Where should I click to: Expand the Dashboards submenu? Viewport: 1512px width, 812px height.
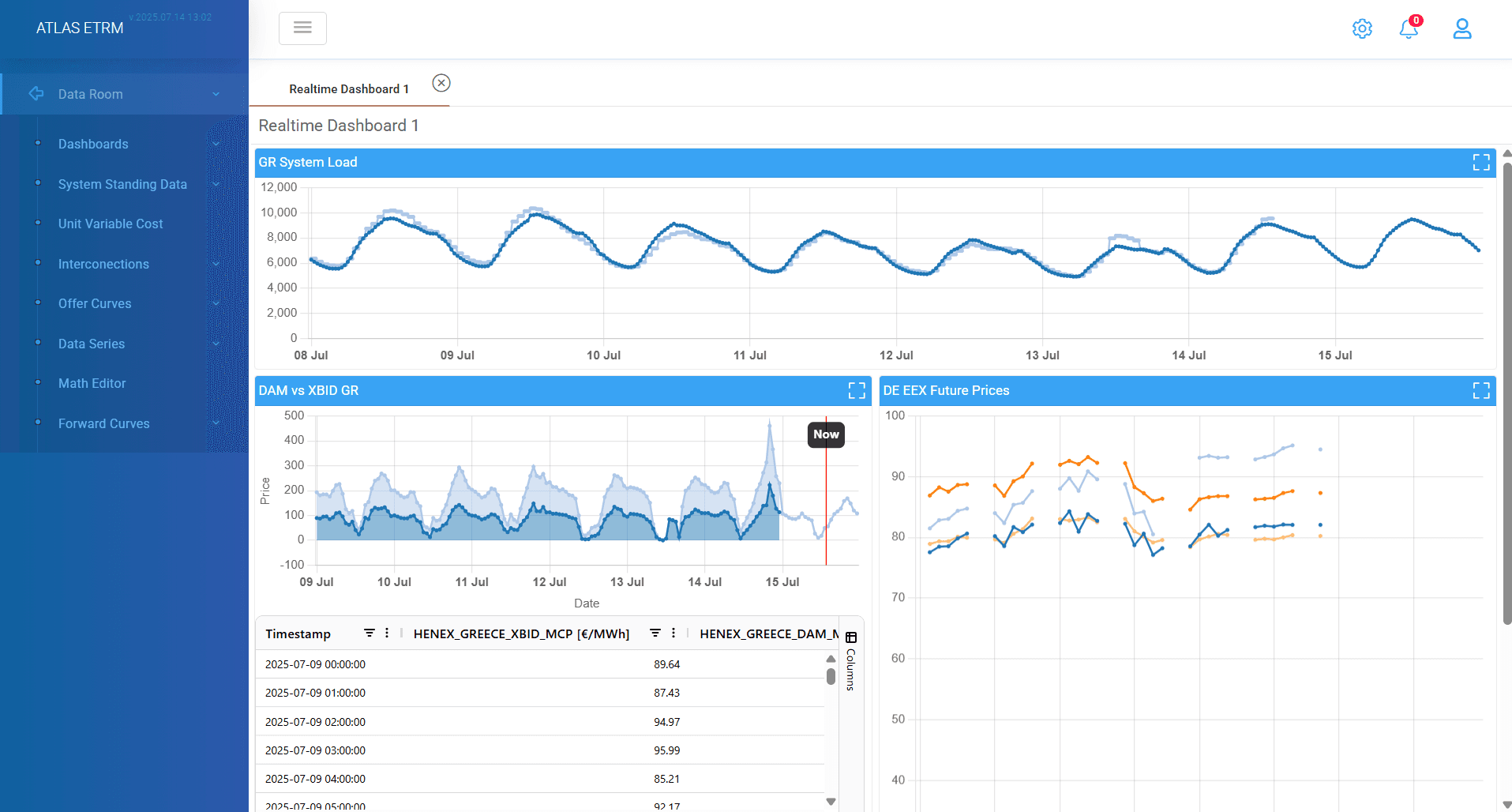[x=216, y=144]
